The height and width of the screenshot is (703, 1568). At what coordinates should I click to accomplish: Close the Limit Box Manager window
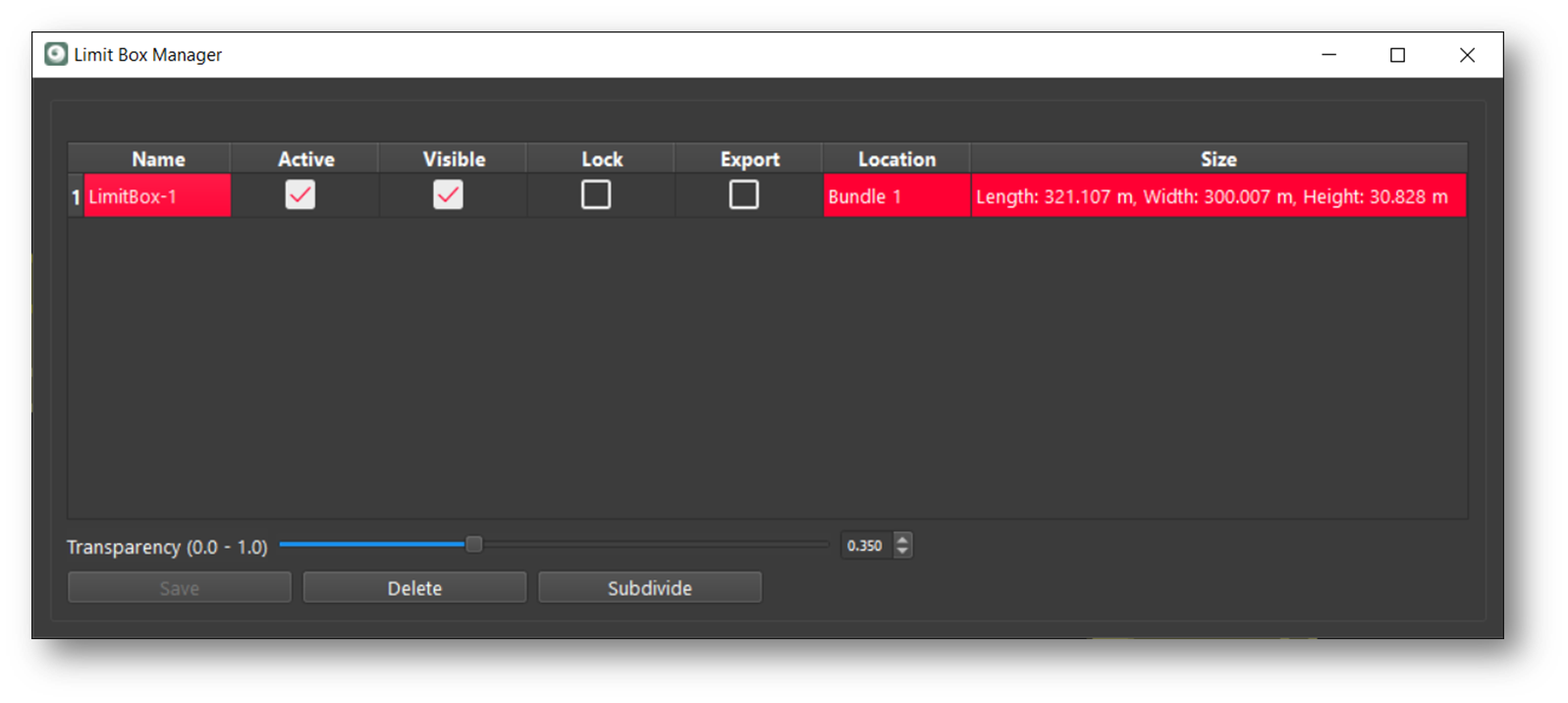click(x=1466, y=55)
